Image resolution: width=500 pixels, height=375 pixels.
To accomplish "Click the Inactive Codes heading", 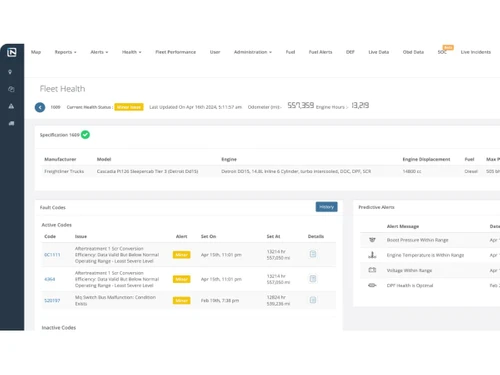I will 59,328.
